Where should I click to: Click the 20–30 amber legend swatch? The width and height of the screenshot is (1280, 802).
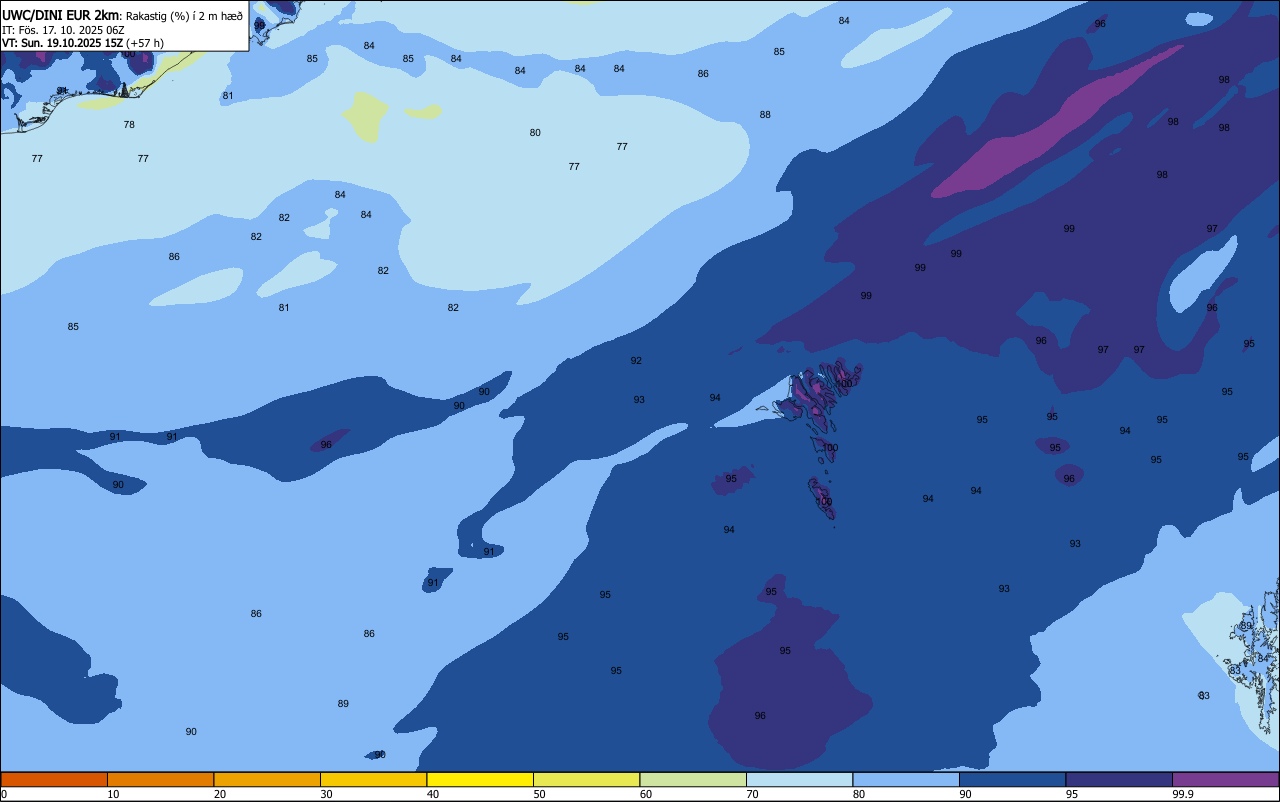tap(267, 779)
